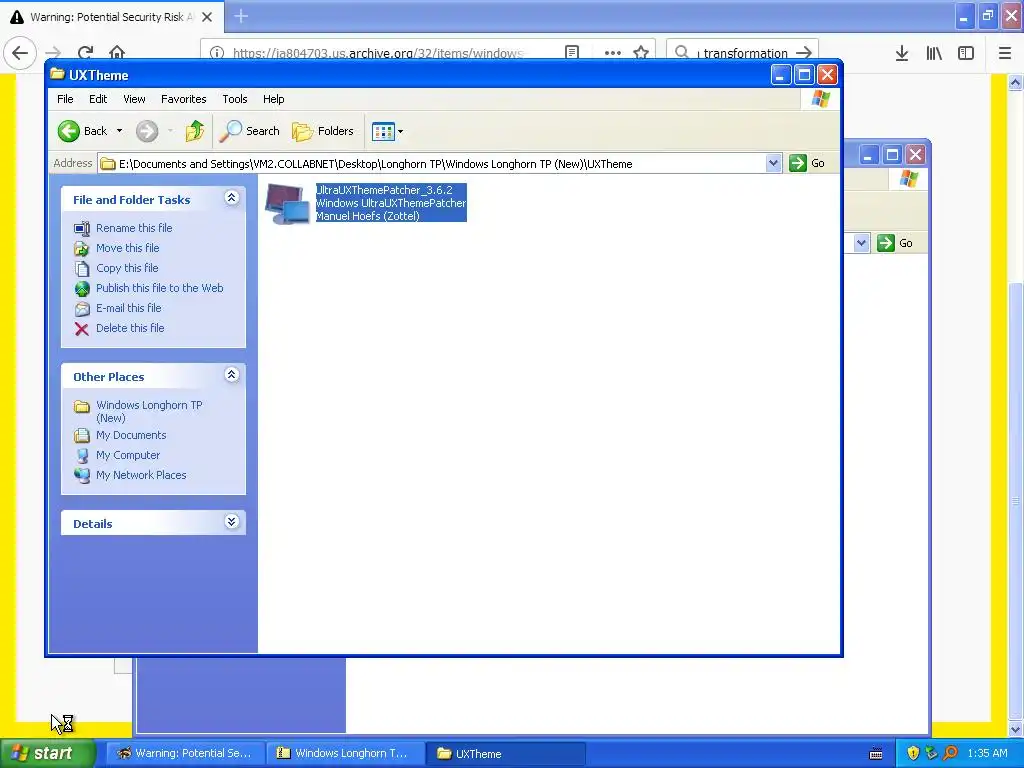Expand the address bar dropdown in UXTheme
1024x768 pixels.
773,163
